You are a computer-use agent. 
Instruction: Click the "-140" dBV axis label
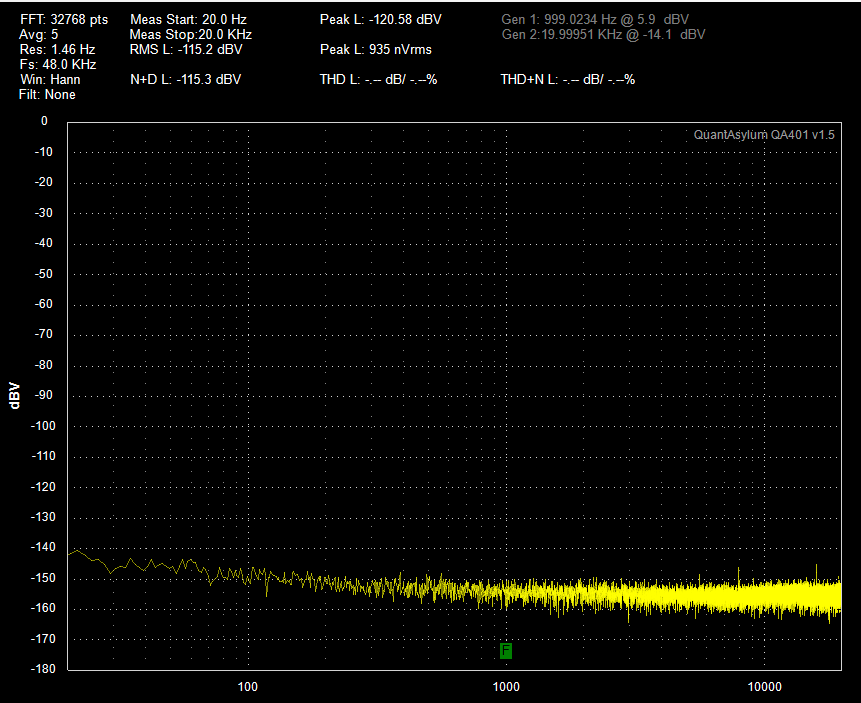pyautogui.click(x=43, y=548)
